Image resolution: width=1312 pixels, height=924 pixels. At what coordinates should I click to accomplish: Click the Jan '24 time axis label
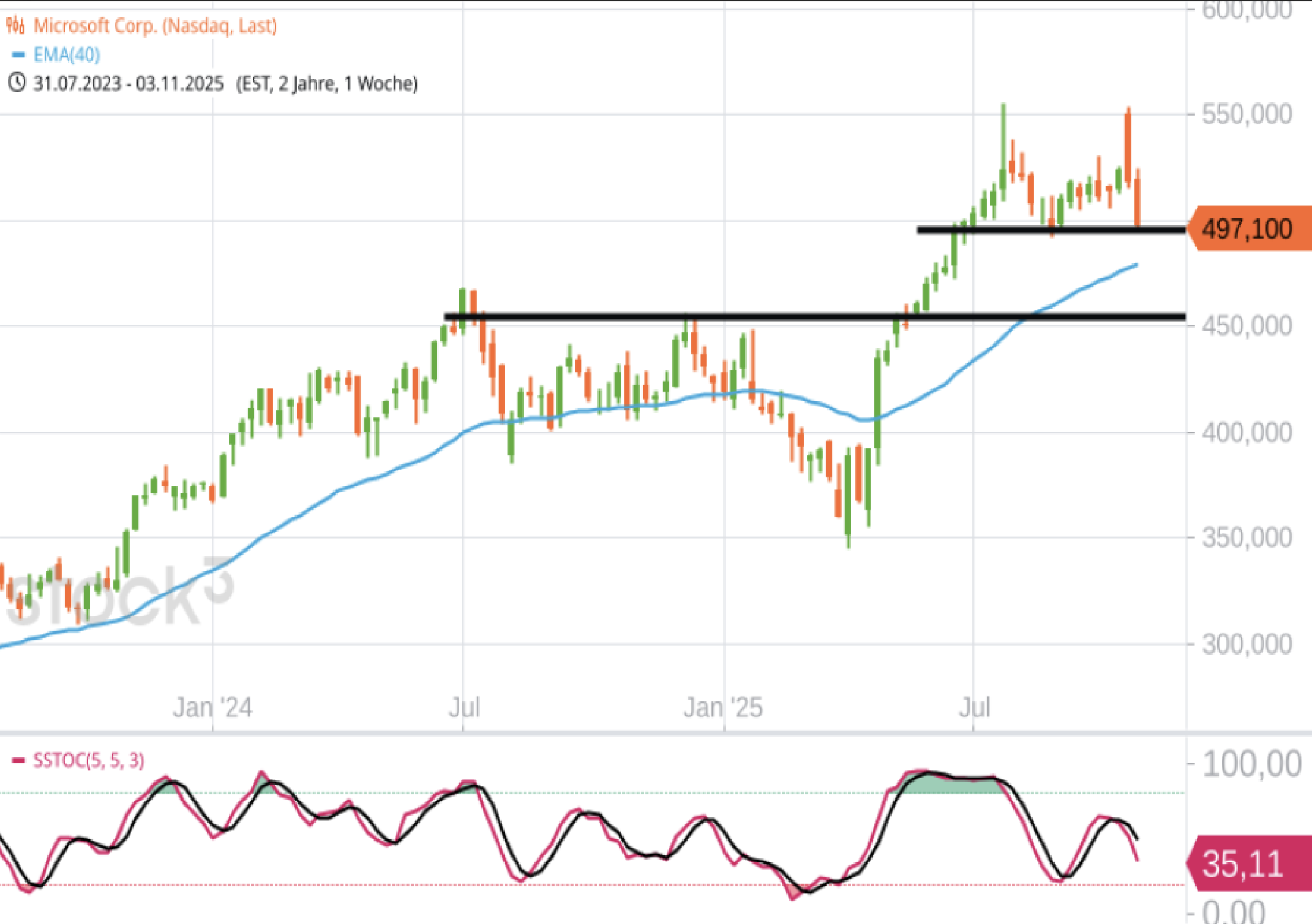[212, 708]
